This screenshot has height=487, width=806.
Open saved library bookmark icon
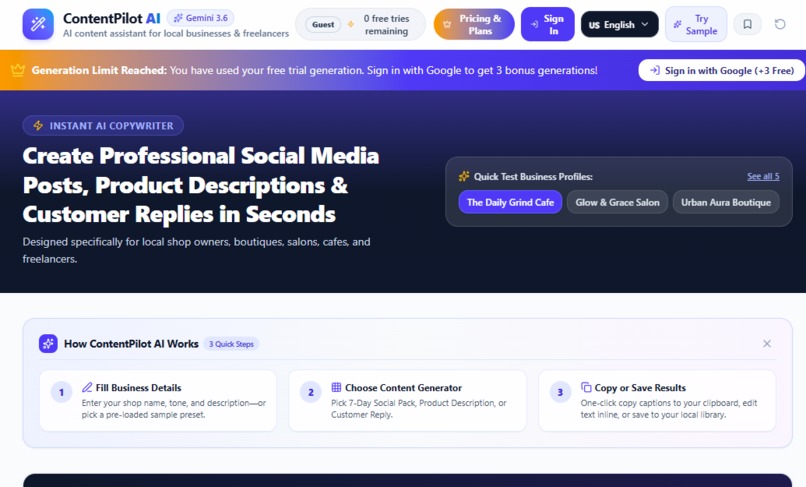point(747,24)
